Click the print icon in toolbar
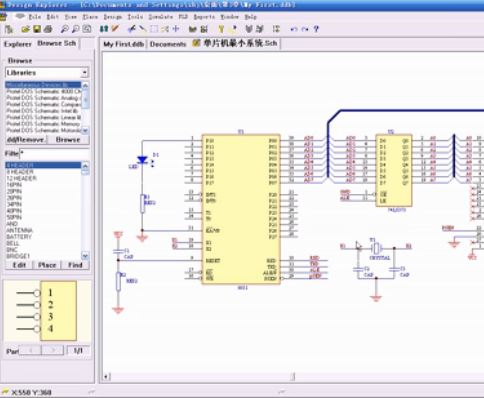 (48, 29)
